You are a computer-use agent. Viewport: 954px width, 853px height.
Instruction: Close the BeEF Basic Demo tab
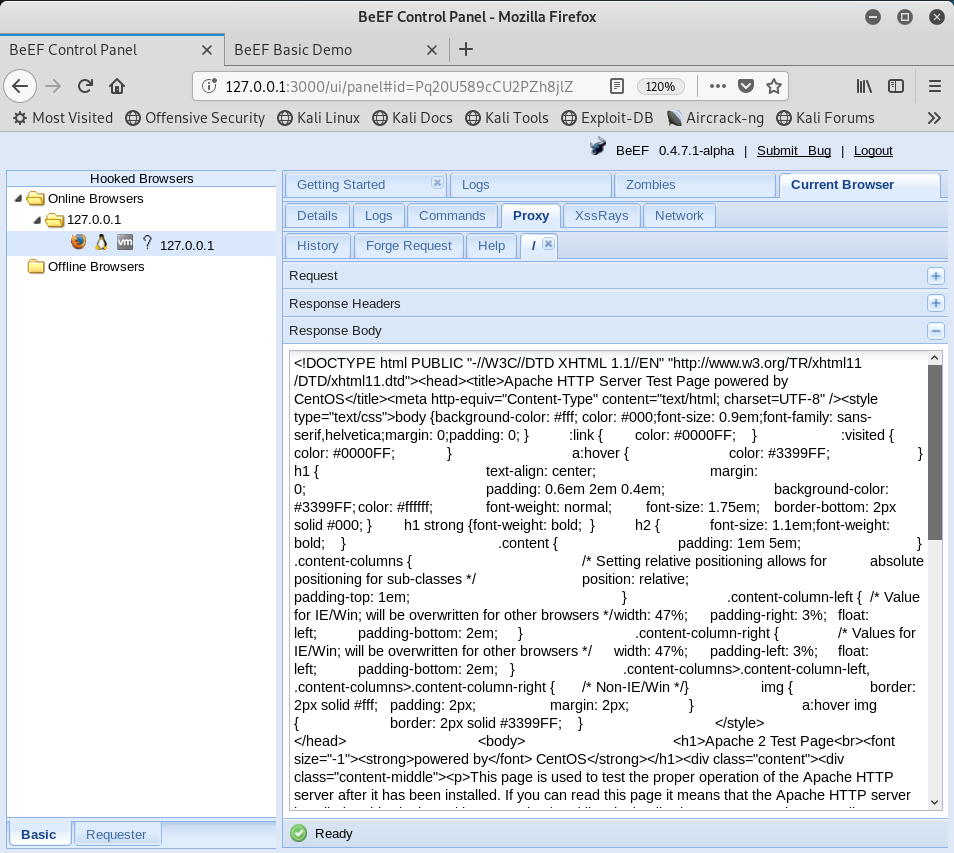click(432, 50)
